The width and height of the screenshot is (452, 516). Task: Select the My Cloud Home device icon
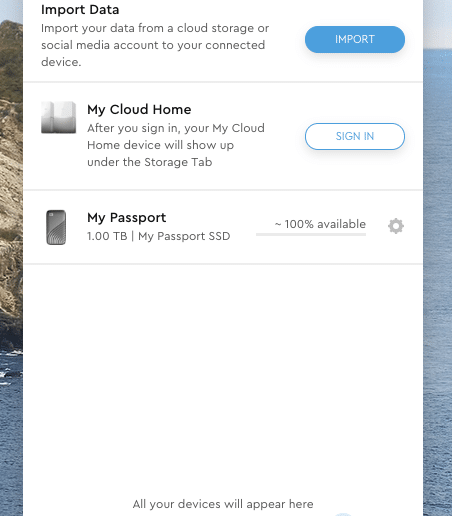pos(59,117)
